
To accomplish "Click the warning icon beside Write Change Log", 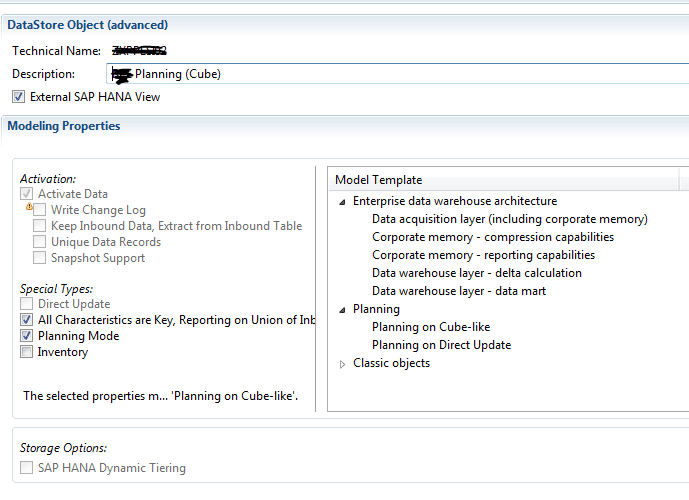I will 30,206.
